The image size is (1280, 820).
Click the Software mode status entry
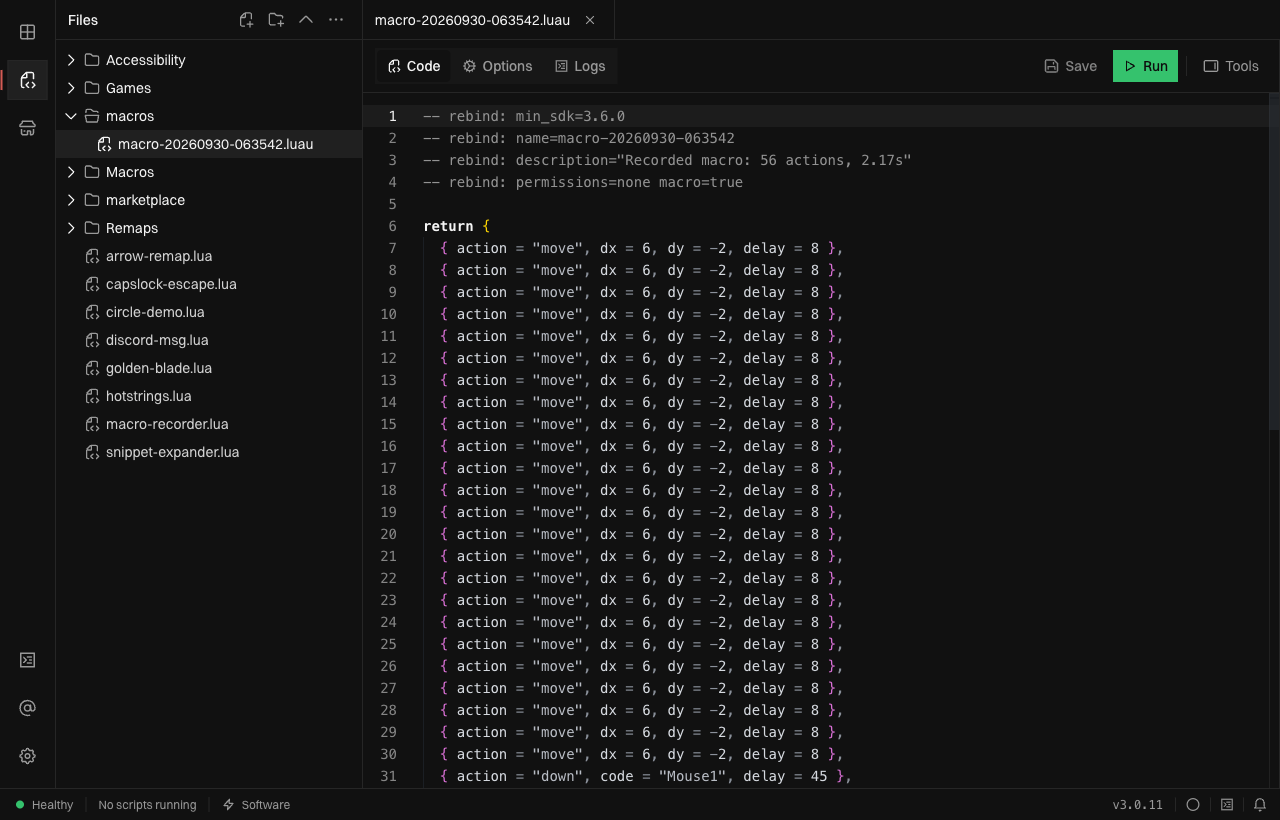pyautogui.click(x=256, y=805)
